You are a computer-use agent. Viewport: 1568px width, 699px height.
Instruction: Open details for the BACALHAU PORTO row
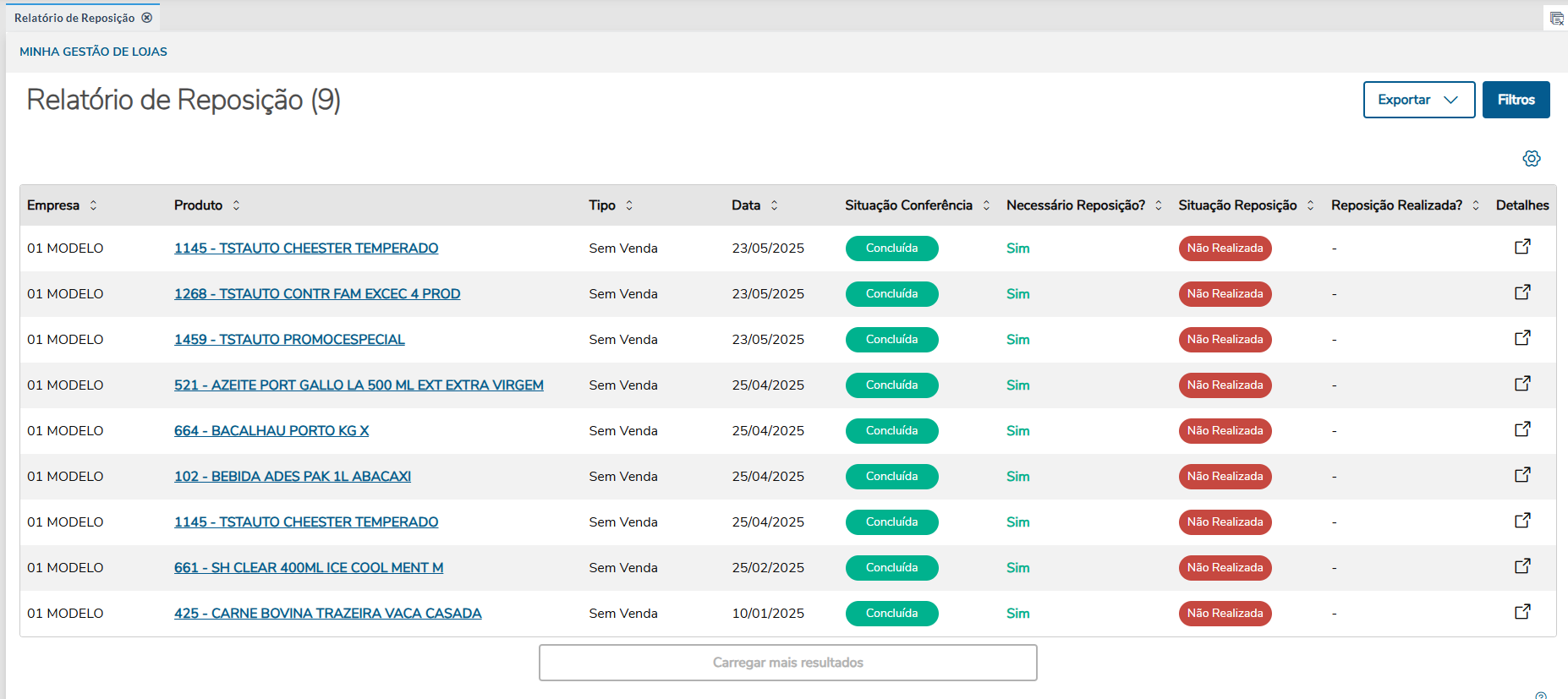[1521, 429]
